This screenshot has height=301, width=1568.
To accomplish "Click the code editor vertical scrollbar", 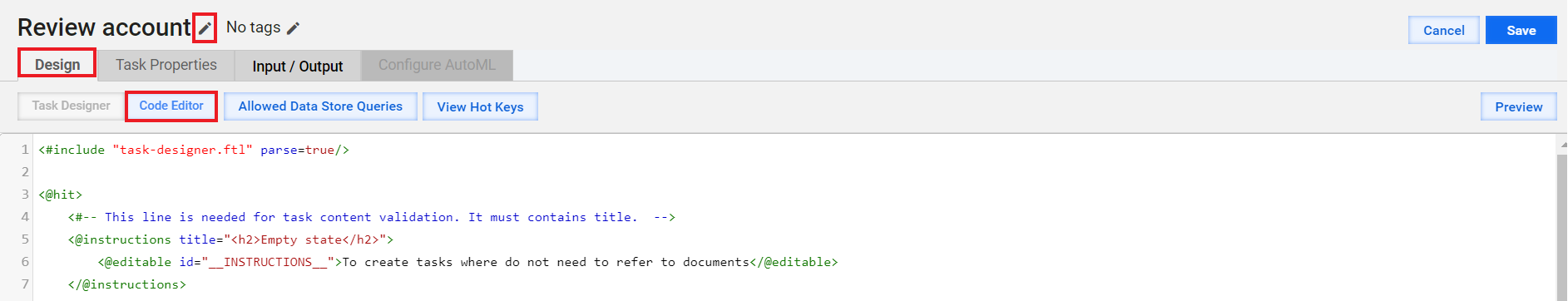I will tap(1562, 225).
